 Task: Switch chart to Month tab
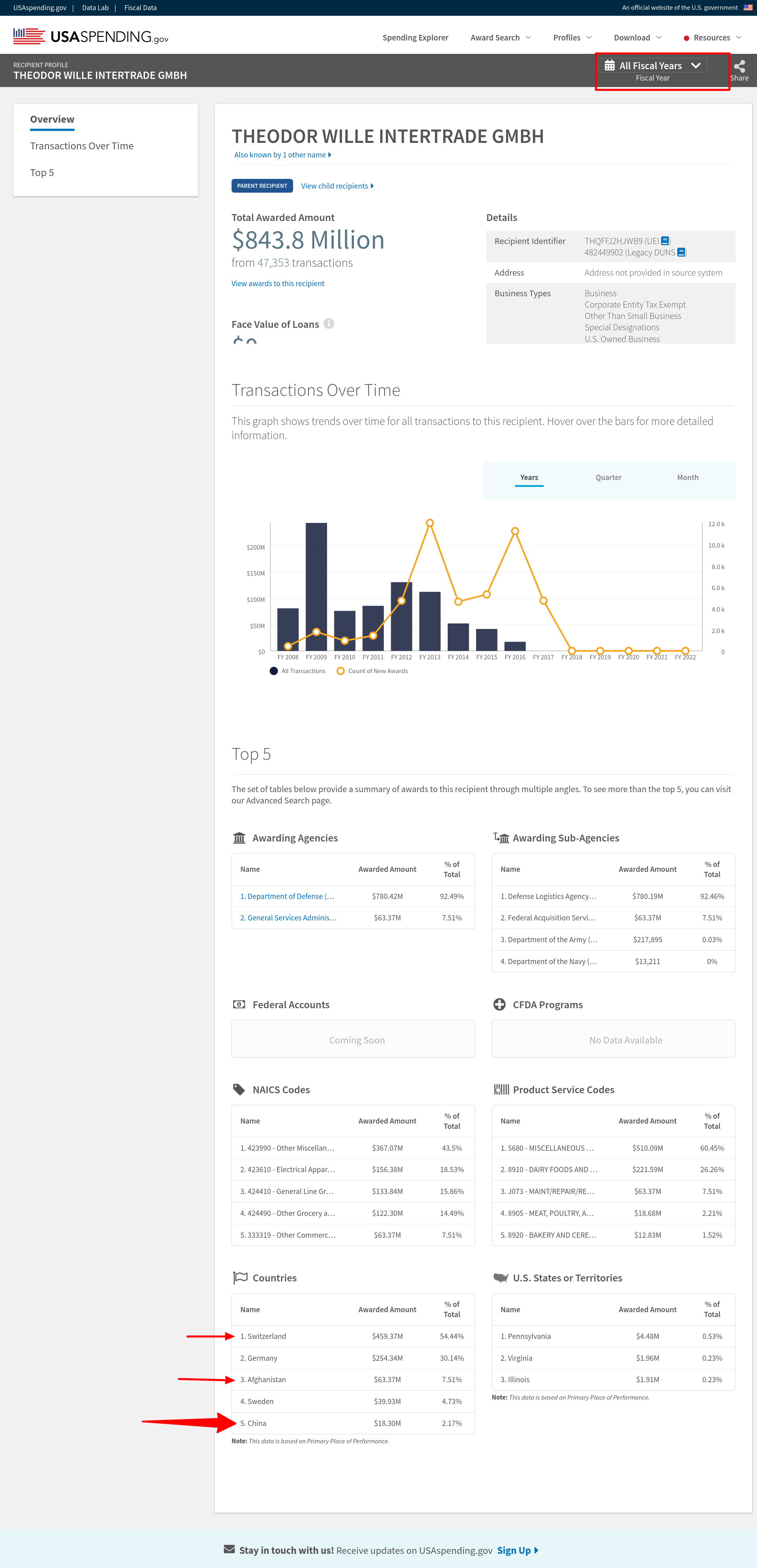point(687,477)
